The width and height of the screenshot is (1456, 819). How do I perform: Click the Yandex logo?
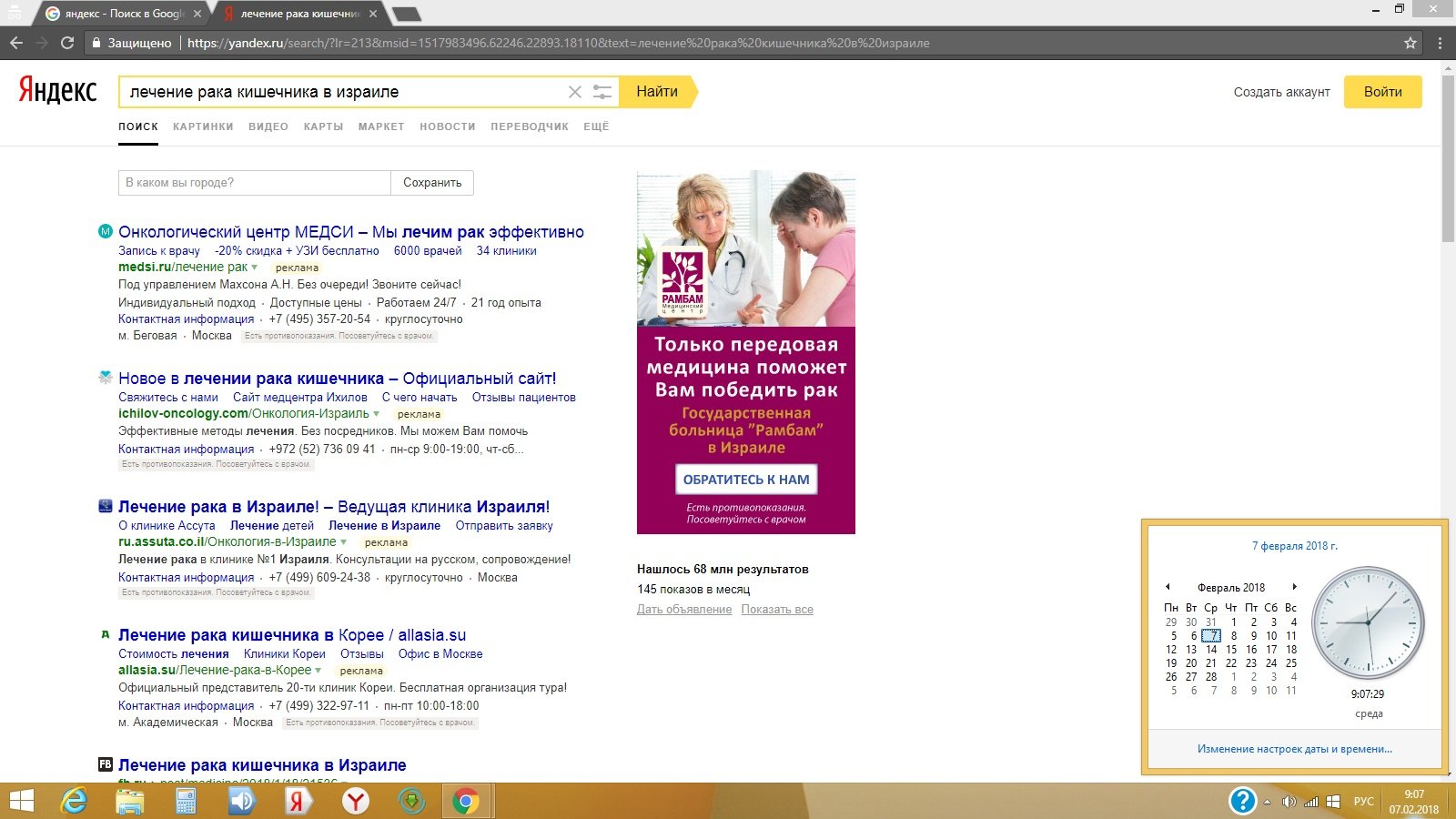coord(57,90)
